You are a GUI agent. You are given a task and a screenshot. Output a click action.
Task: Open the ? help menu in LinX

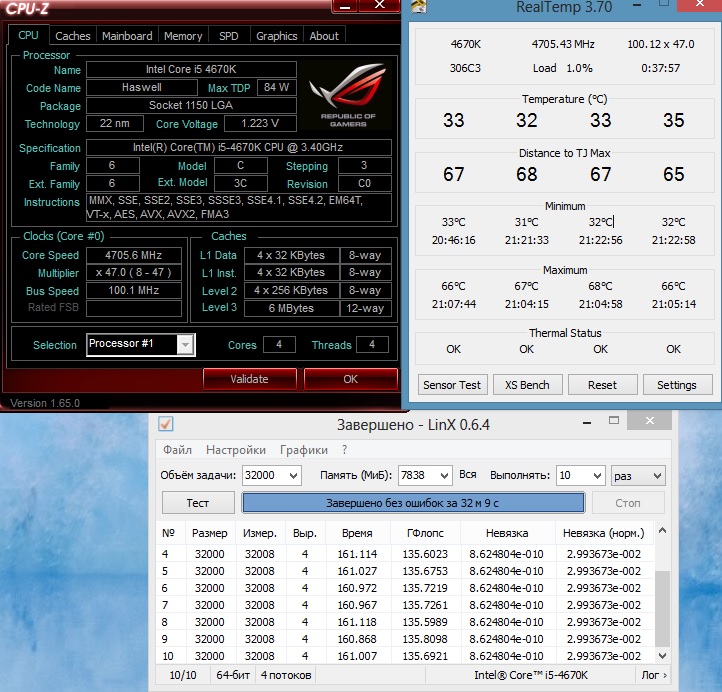344,450
